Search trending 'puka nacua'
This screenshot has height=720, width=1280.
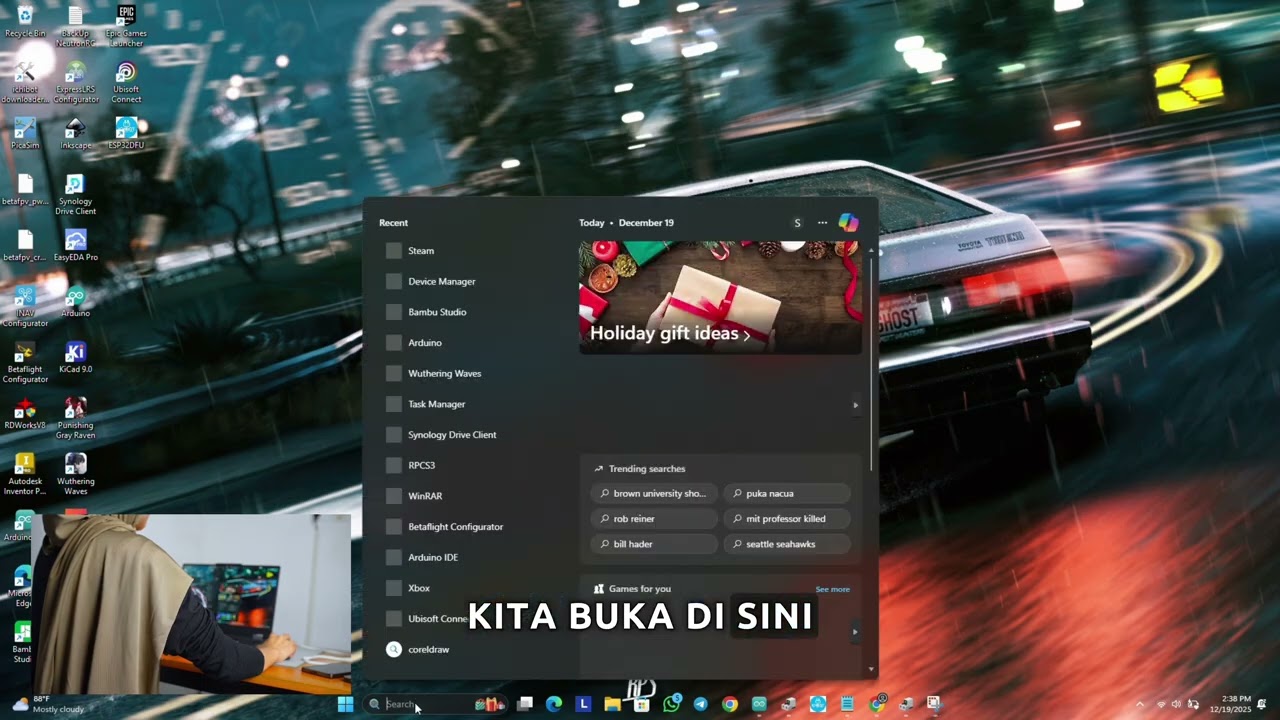click(x=787, y=494)
